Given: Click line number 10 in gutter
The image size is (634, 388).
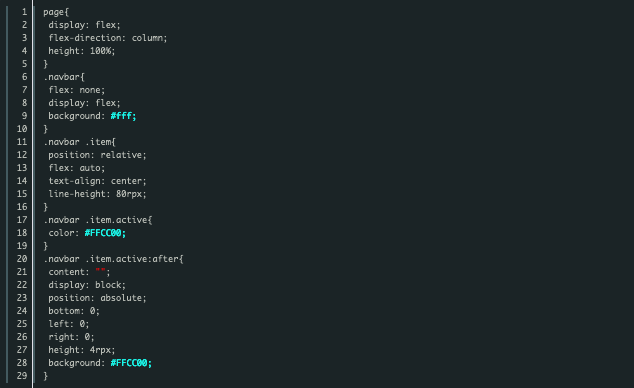Looking at the screenshot, I should (22, 129).
